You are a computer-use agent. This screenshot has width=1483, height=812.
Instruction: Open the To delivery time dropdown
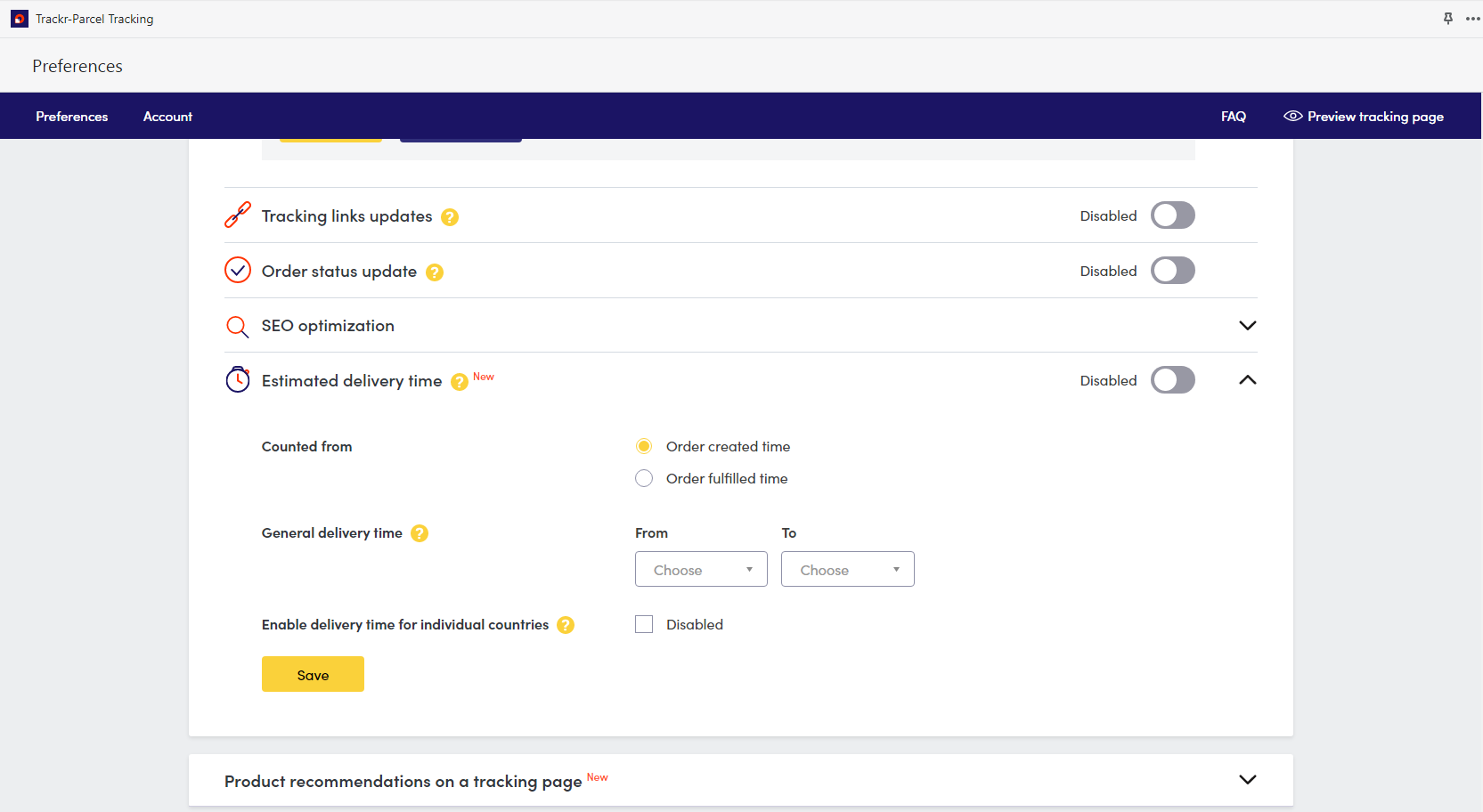(848, 569)
